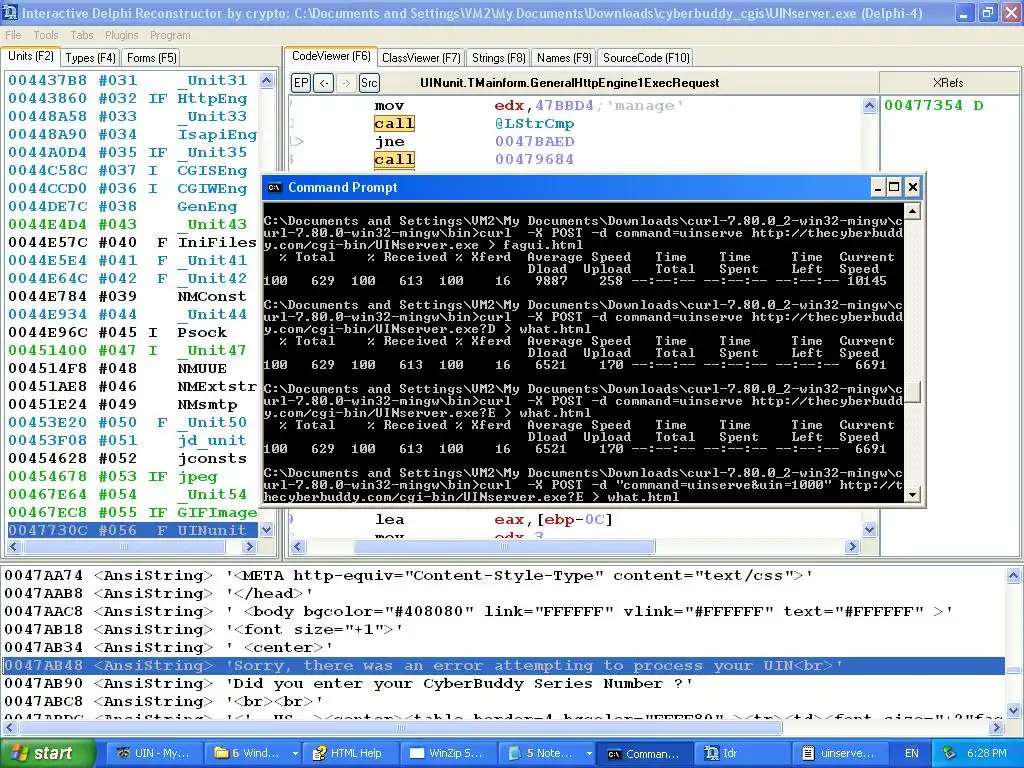Open the Program menu
Image resolution: width=1024 pixels, height=768 pixels.
pyautogui.click(x=170, y=35)
